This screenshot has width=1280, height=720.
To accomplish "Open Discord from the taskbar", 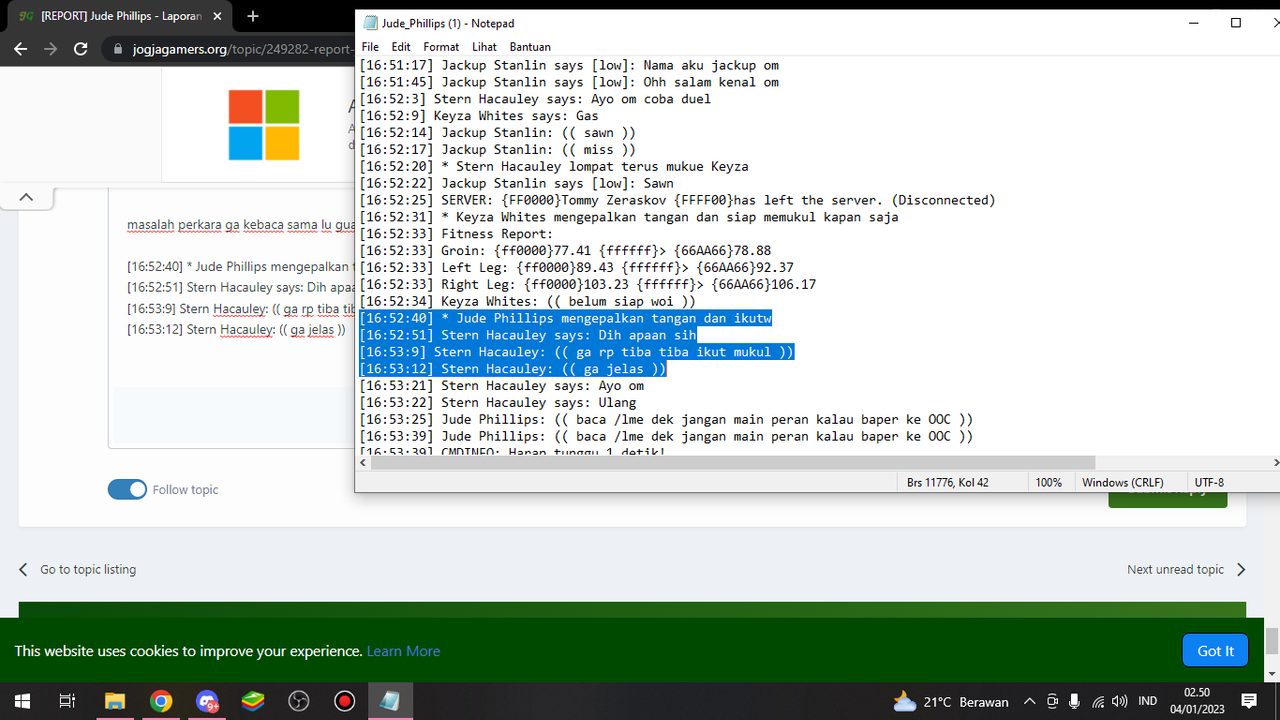I will [x=207, y=701].
